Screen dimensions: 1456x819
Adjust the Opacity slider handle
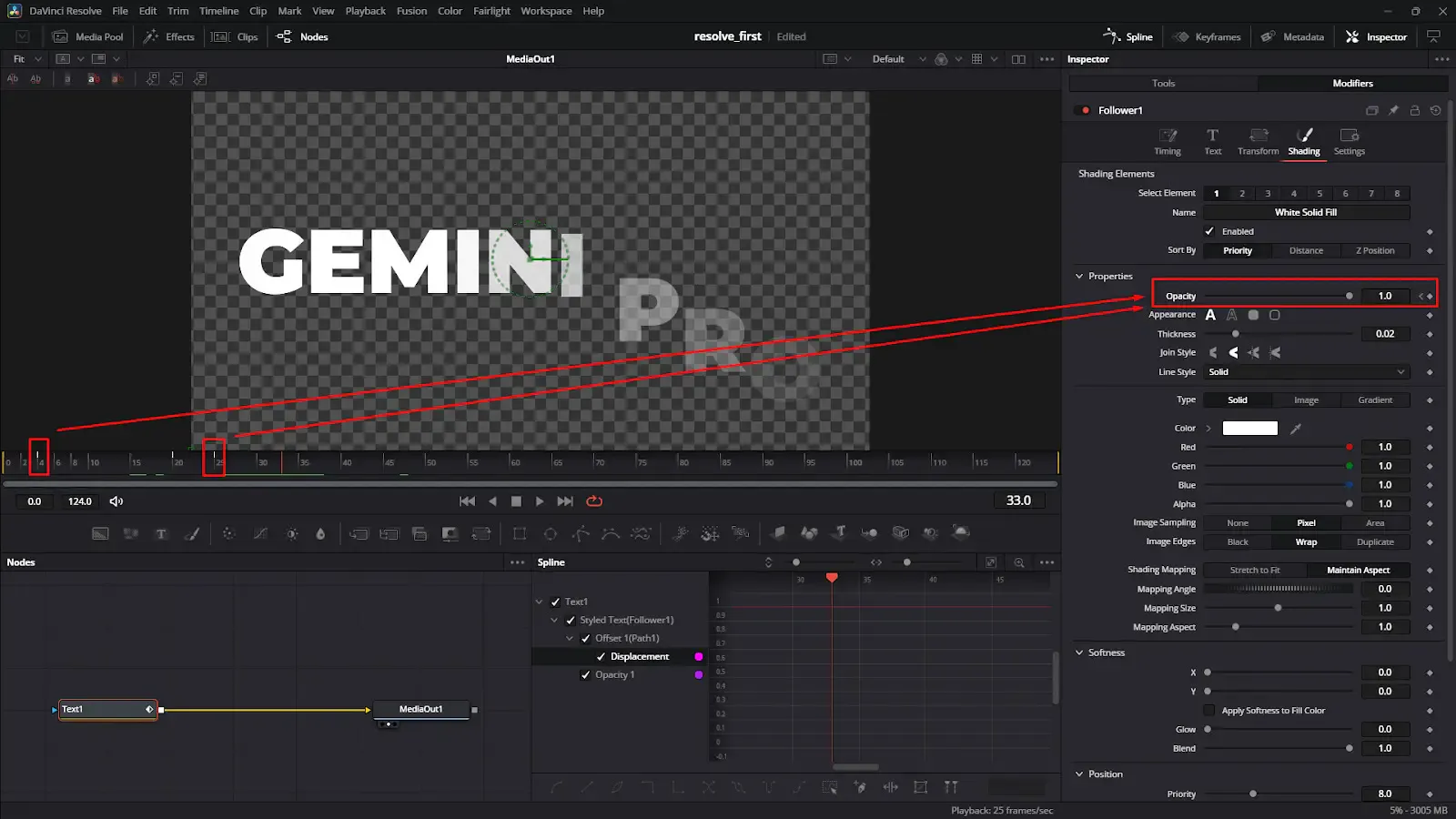coord(1349,296)
